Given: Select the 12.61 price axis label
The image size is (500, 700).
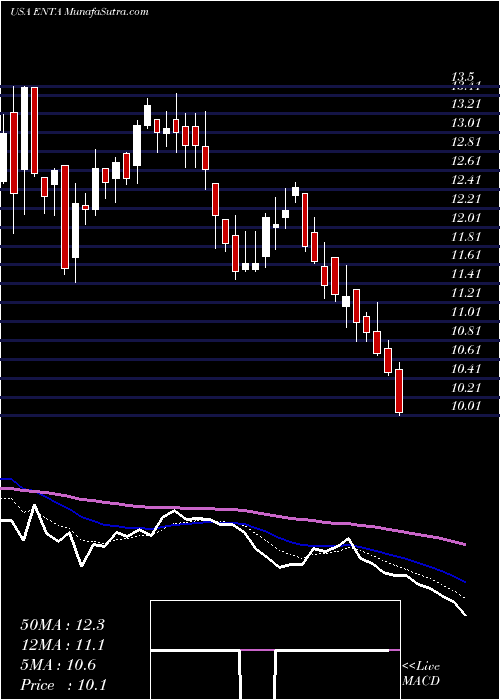Looking at the screenshot, I should [467, 161].
